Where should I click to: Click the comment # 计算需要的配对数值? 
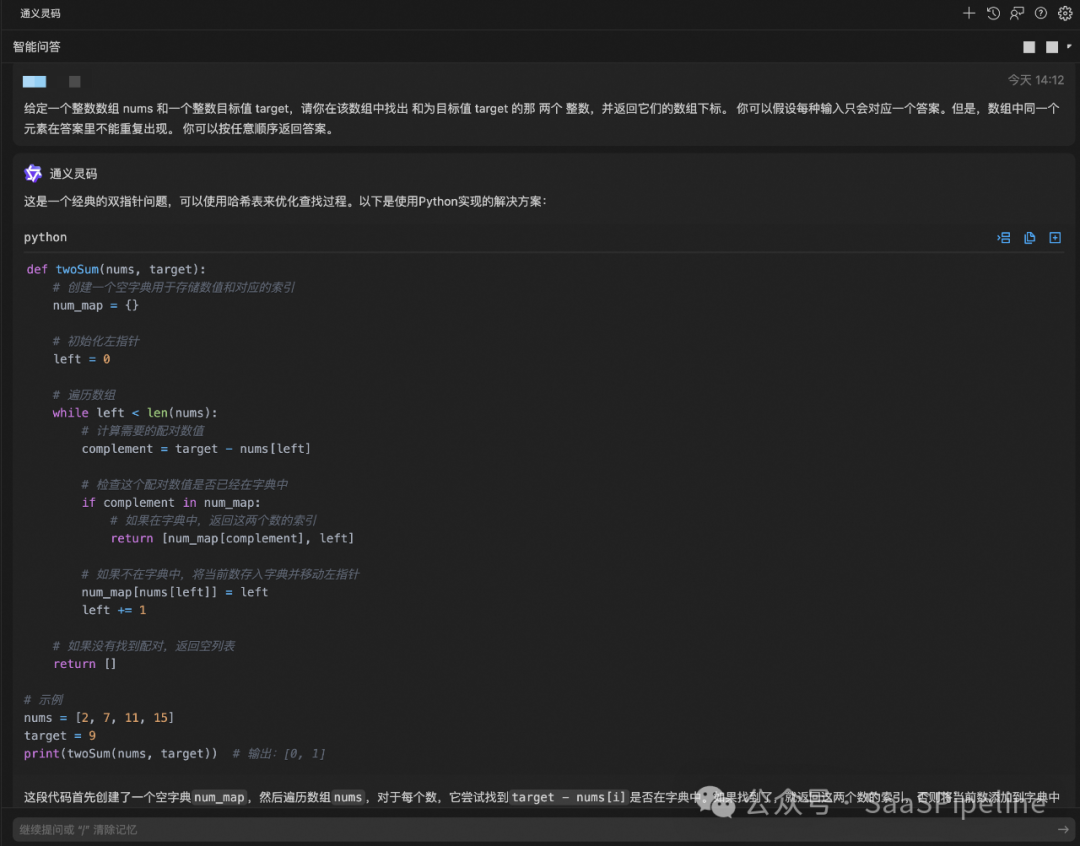143,431
